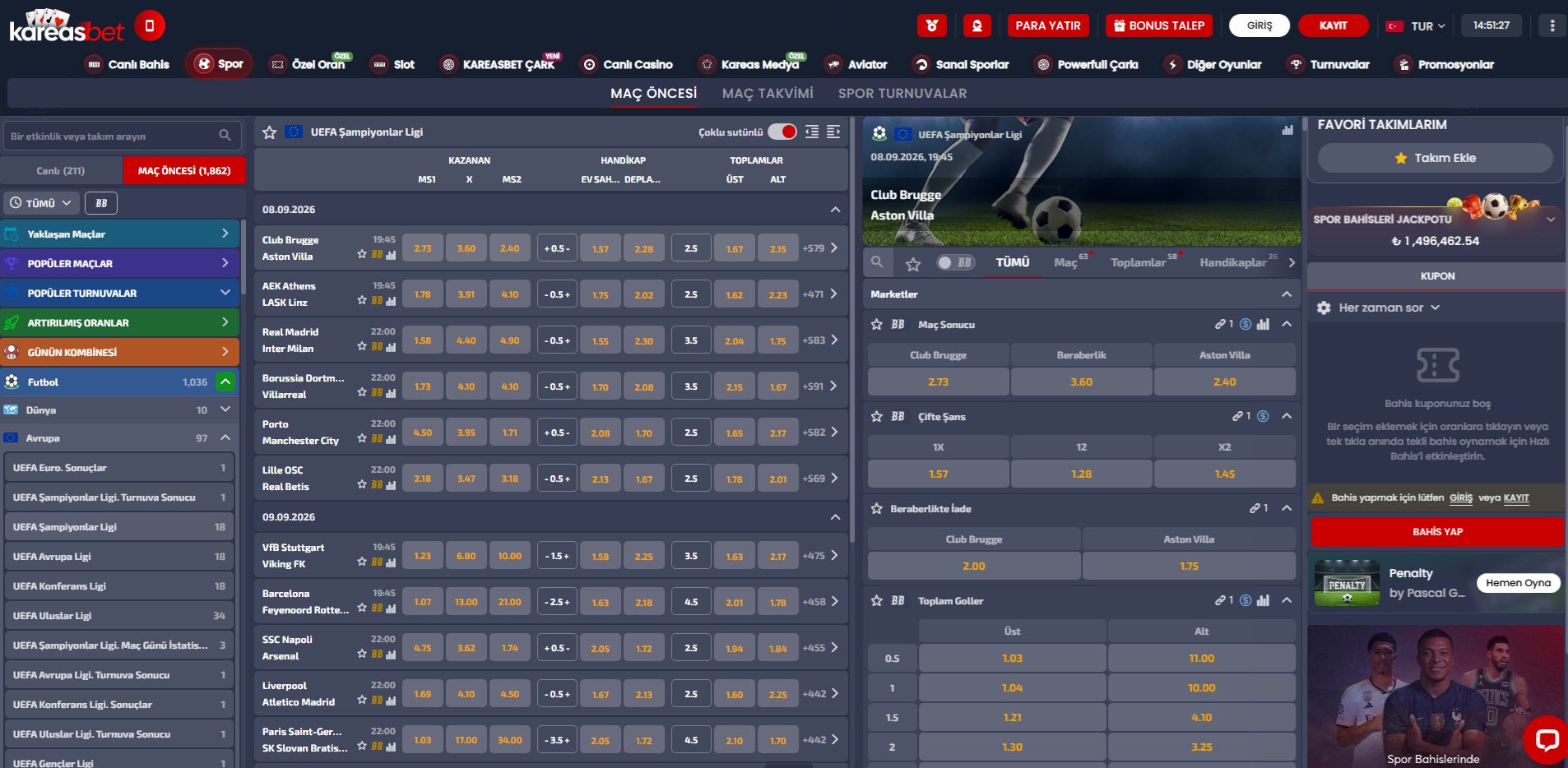Viewport: 1568px width, 768px height.
Task: Favorite the Beraberlikte İade market
Action: [x=877, y=509]
